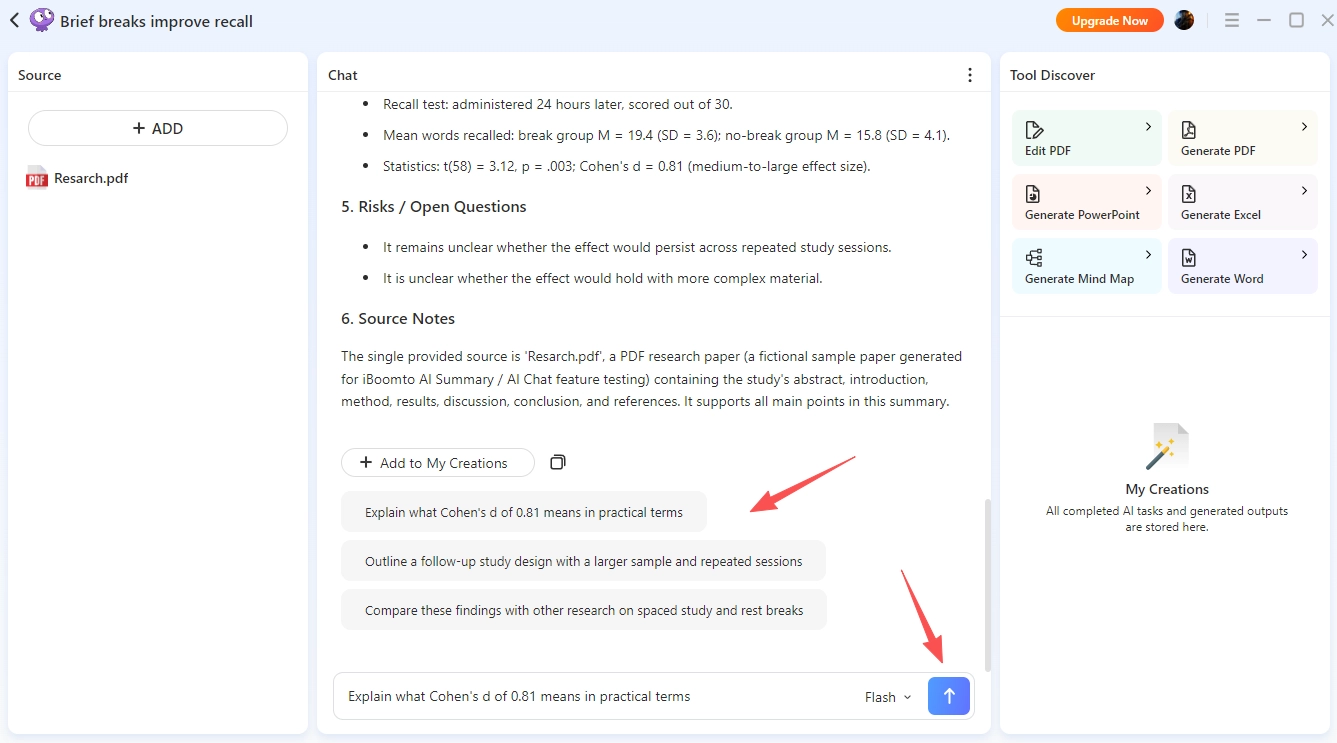Expand the Generate Mind Map card chevron

(1148, 255)
